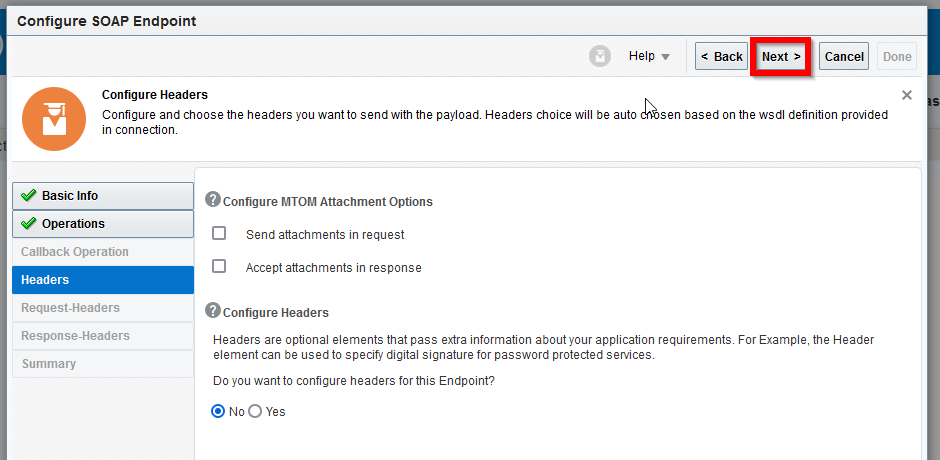The height and width of the screenshot is (460, 940).
Task: Click the Back button
Action: [x=722, y=56]
